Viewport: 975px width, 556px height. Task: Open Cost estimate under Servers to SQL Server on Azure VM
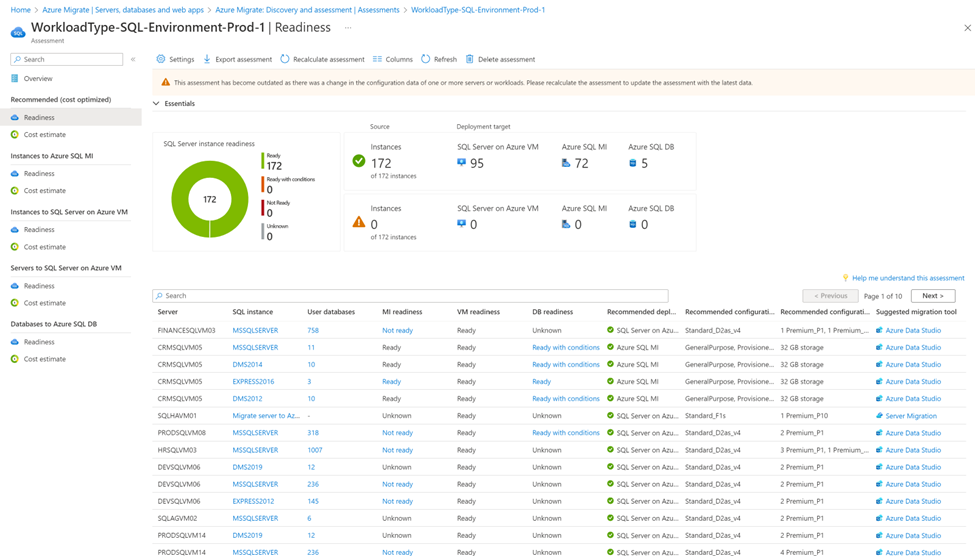pos(45,303)
